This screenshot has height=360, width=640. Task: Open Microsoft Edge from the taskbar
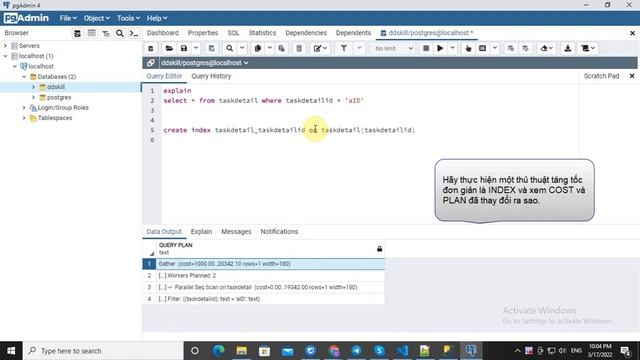tap(218, 351)
